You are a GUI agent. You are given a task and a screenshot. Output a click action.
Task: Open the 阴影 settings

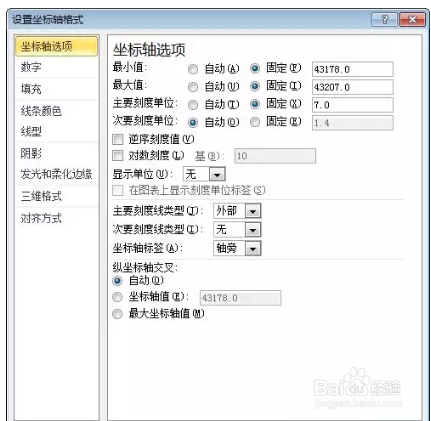[x=57, y=153]
